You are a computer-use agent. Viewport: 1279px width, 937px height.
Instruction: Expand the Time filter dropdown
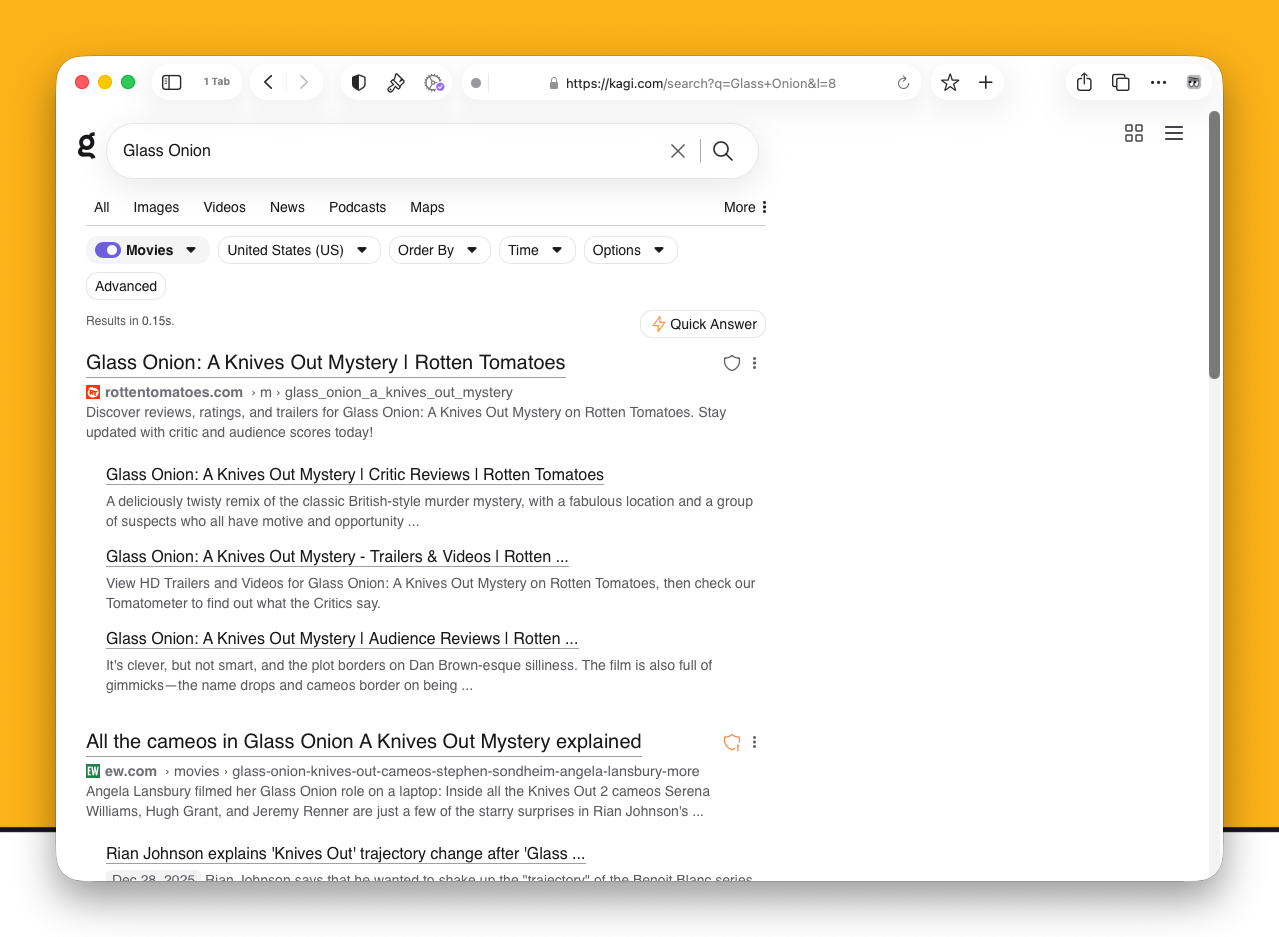[537, 250]
